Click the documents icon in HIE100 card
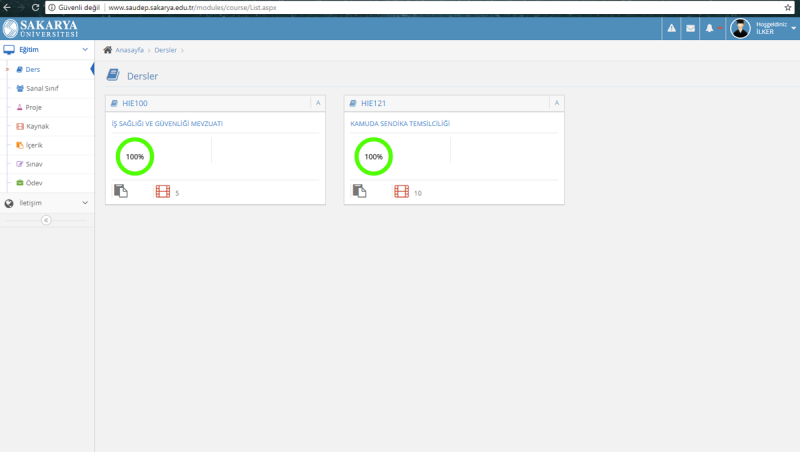Screen dimensions: 800x452 pos(121,192)
